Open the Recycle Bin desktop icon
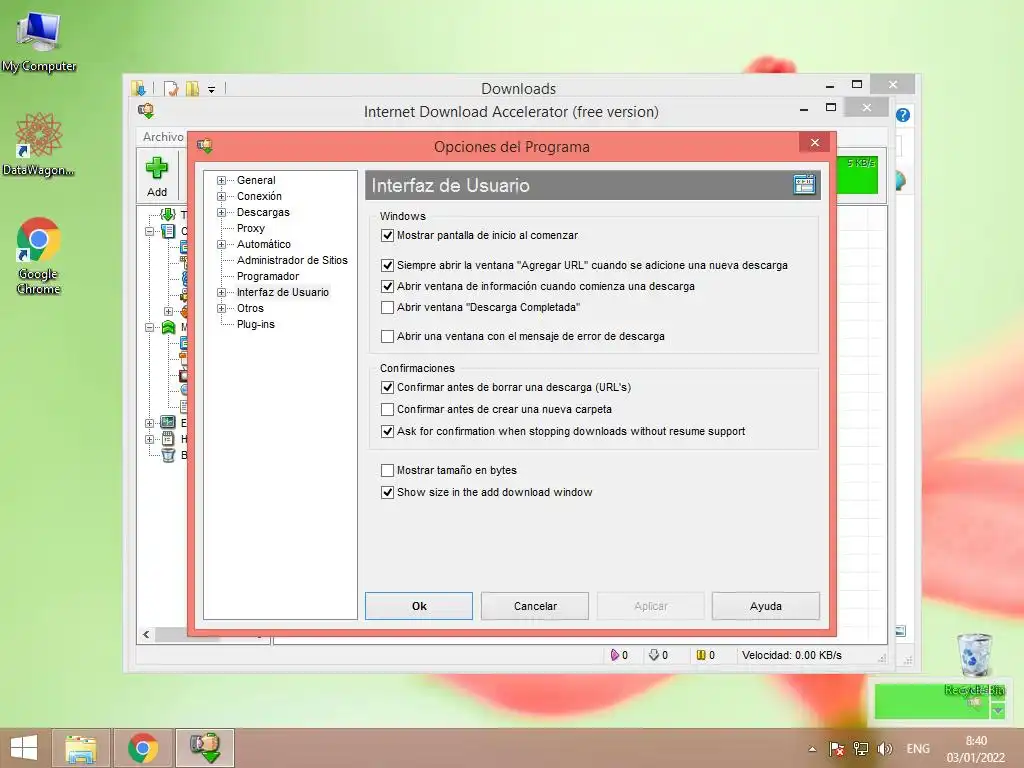The image size is (1024, 768). click(x=974, y=663)
